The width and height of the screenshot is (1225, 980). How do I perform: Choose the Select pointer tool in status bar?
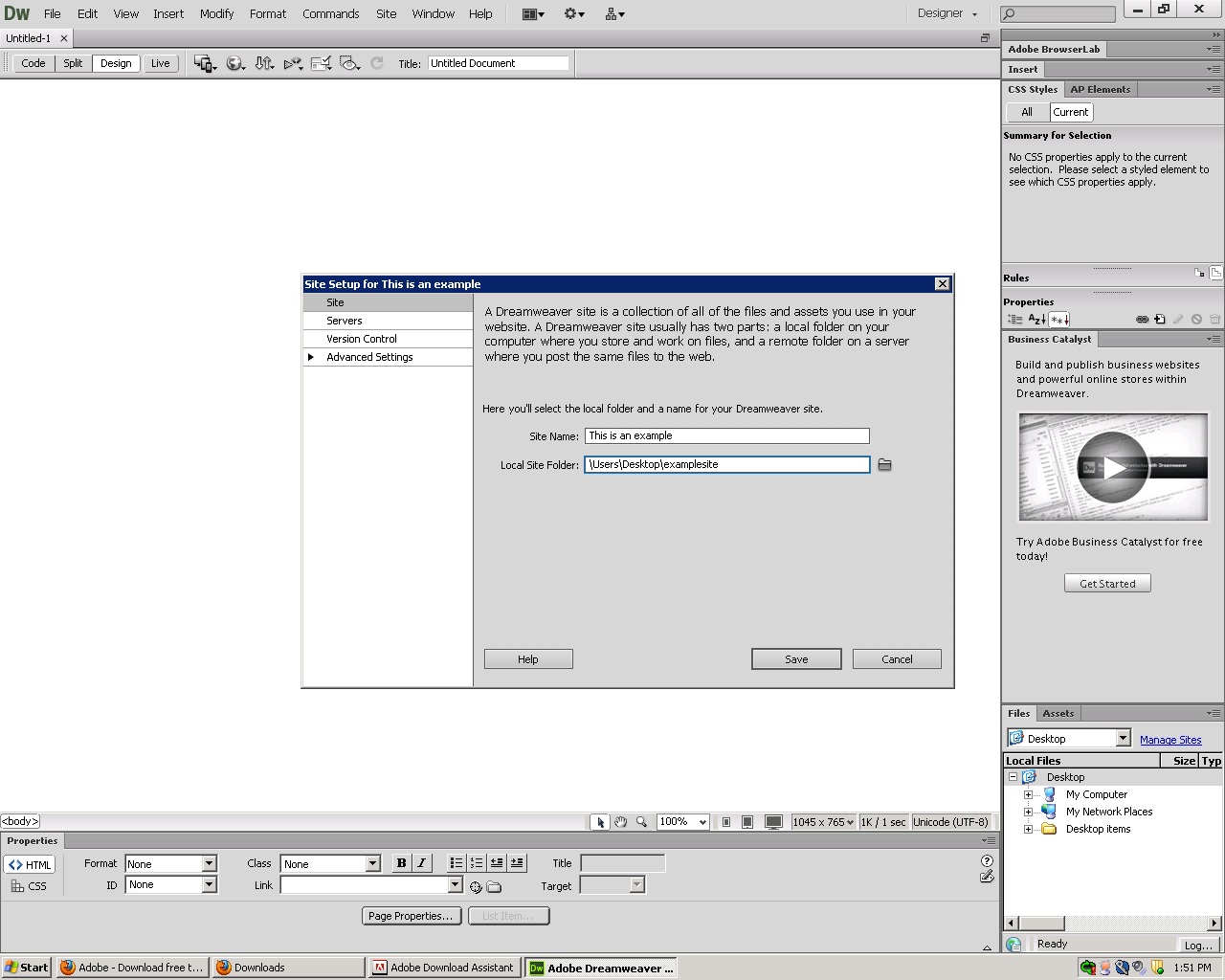click(600, 822)
